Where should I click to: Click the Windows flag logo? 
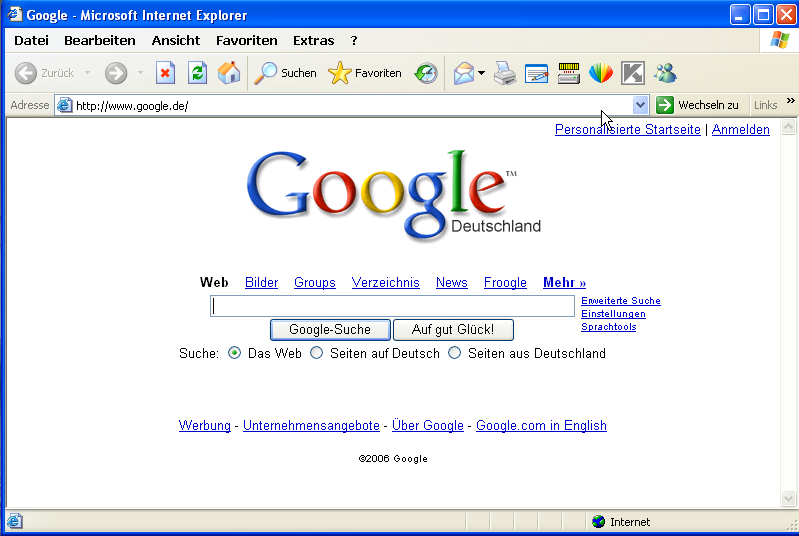coord(780,40)
